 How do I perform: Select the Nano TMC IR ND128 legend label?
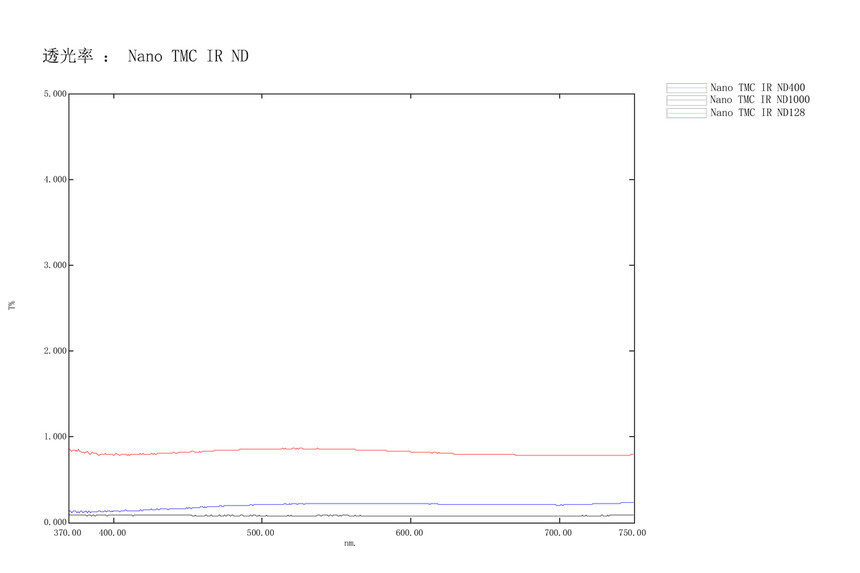757,113
